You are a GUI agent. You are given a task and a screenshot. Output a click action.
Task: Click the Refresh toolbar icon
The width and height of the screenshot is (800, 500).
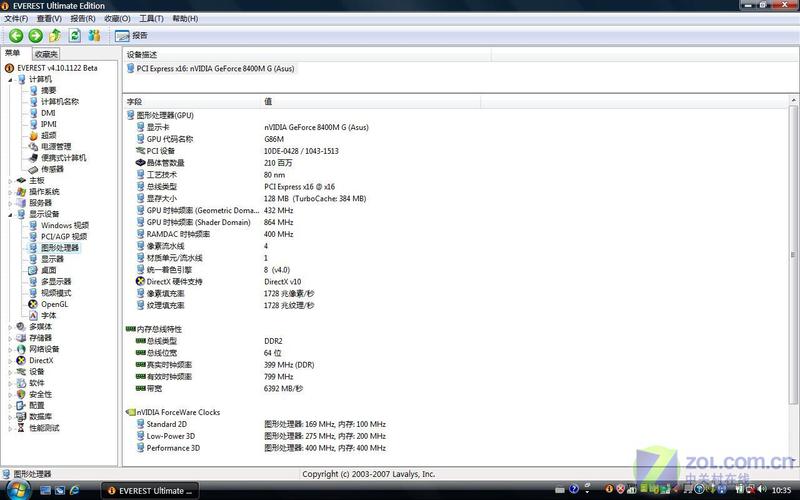click(74, 35)
